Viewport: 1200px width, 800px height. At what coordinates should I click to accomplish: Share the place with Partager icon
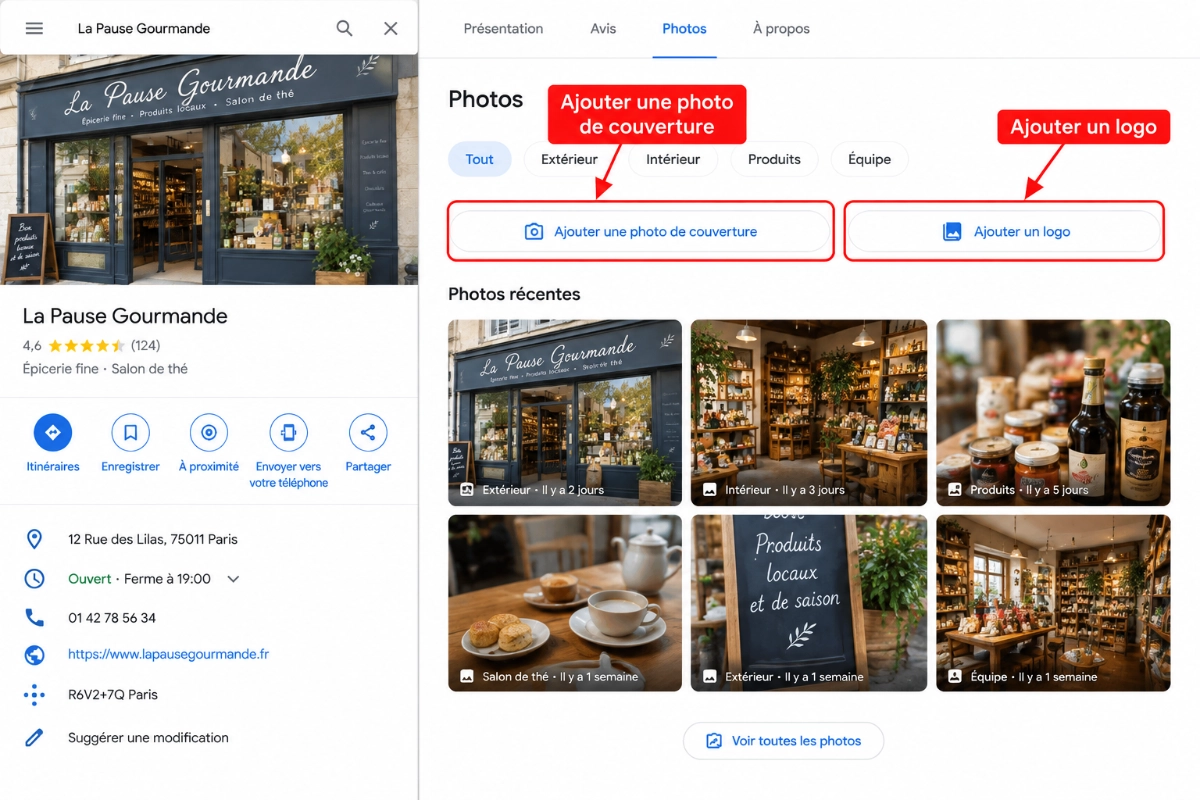click(x=368, y=432)
